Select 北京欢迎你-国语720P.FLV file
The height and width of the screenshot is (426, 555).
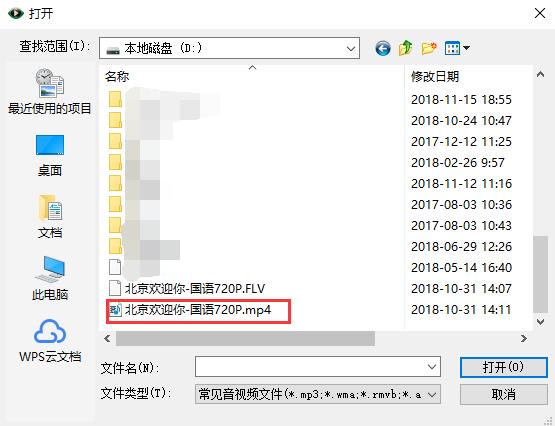coord(187,288)
